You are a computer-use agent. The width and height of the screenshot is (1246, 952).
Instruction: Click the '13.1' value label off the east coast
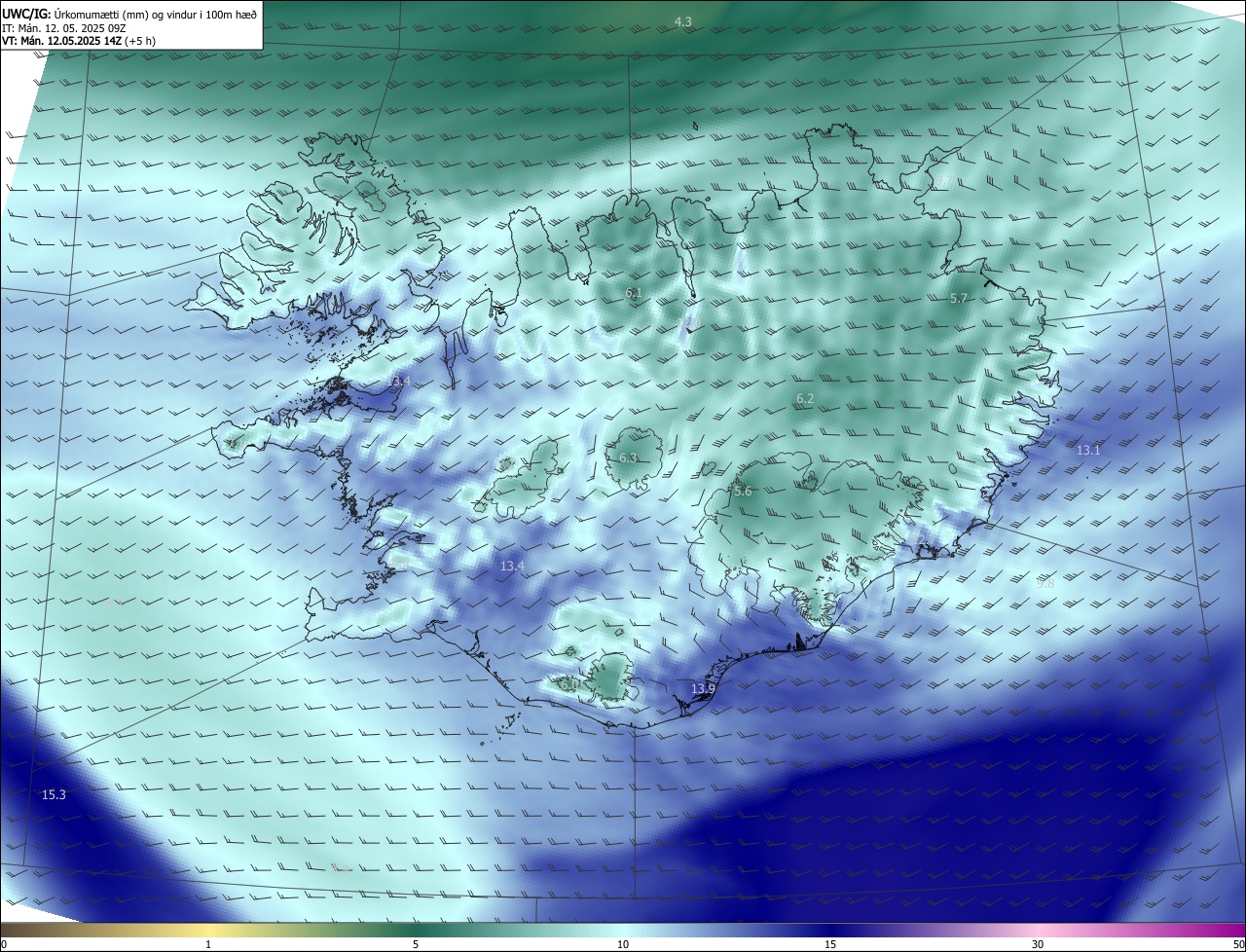click(x=1088, y=450)
